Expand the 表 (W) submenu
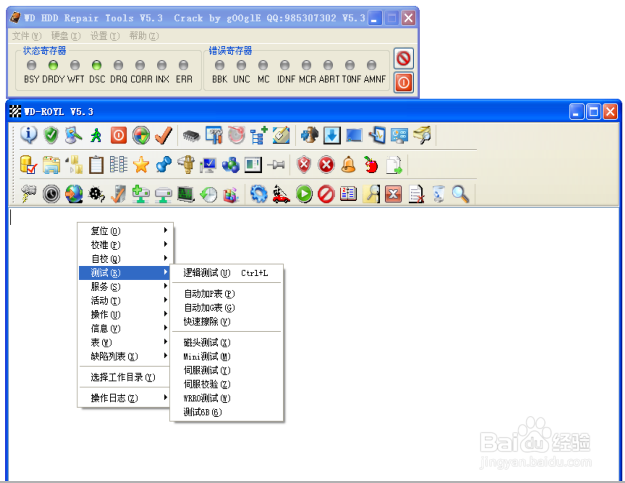 [124, 342]
